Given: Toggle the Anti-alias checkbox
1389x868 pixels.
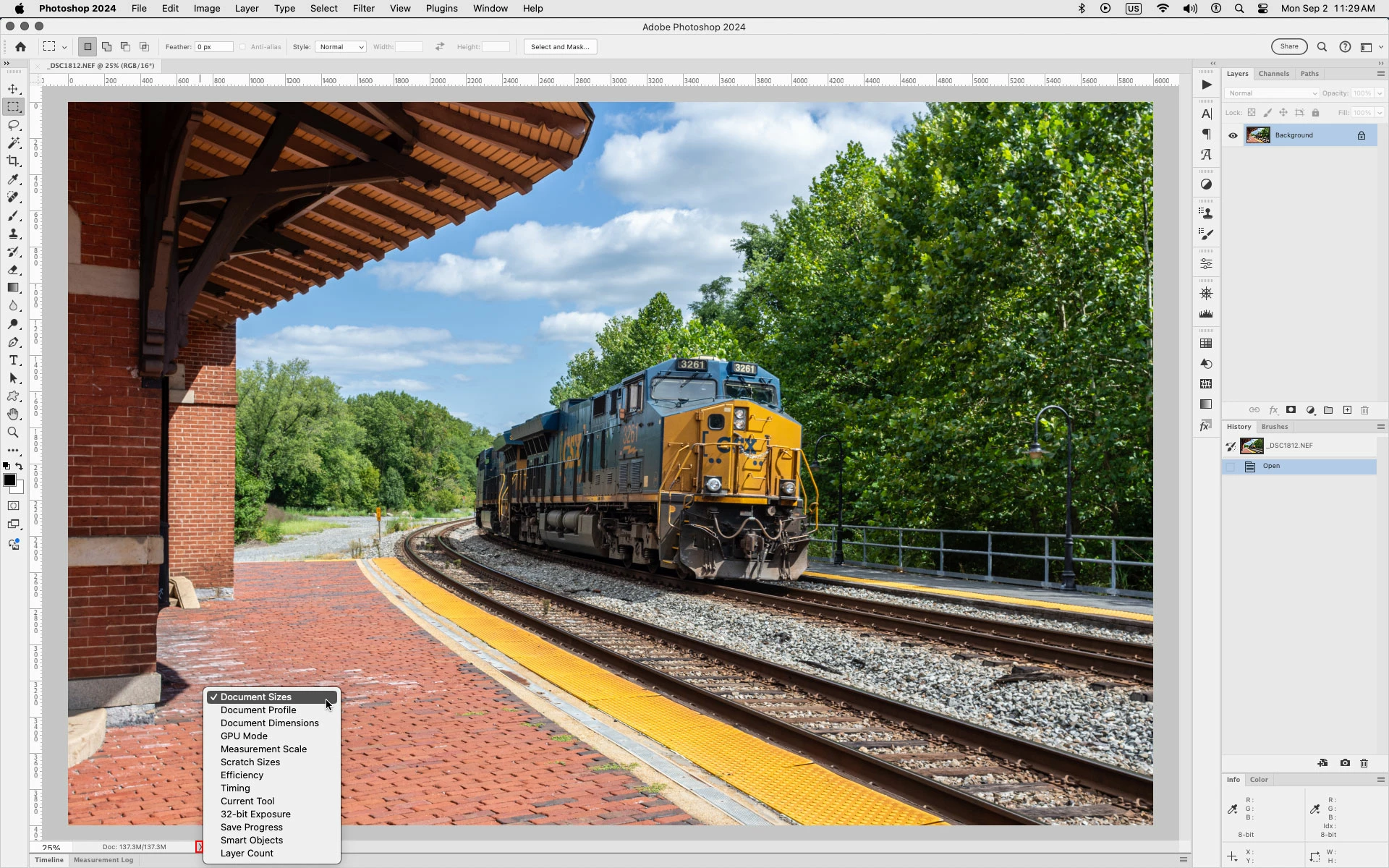Looking at the screenshot, I should click(243, 47).
